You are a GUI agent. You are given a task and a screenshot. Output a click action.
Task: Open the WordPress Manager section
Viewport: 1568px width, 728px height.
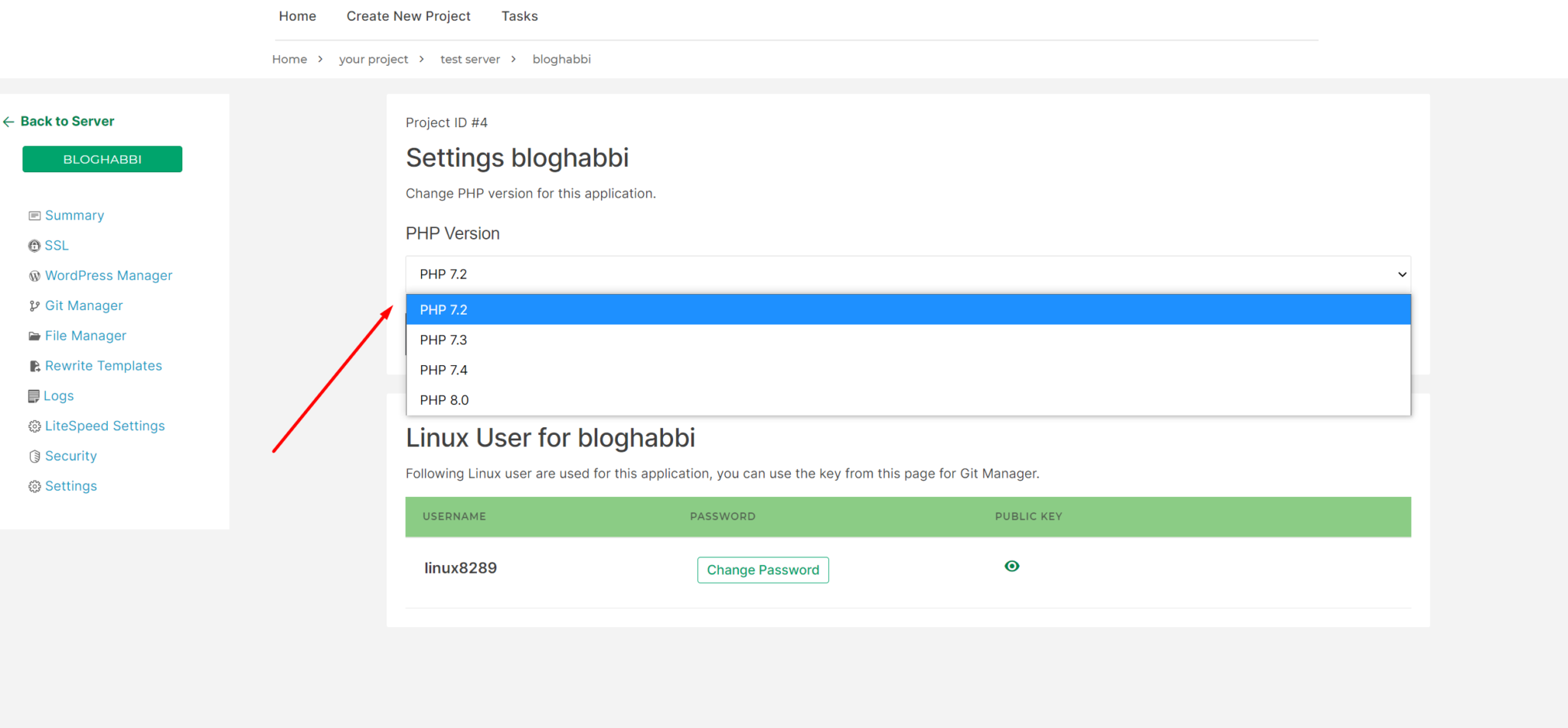click(34, 276)
